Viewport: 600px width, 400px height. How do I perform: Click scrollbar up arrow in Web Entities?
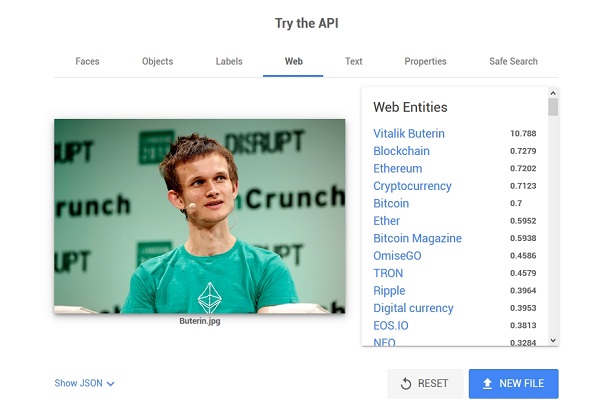click(x=553, y=93)
